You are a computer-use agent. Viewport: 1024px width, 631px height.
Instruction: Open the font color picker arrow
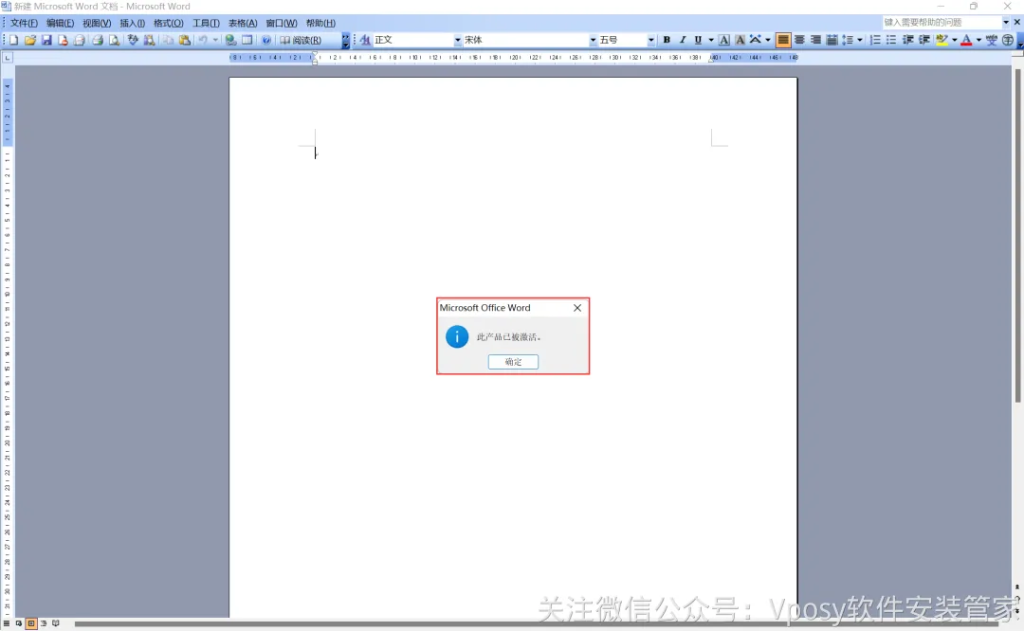979,40
